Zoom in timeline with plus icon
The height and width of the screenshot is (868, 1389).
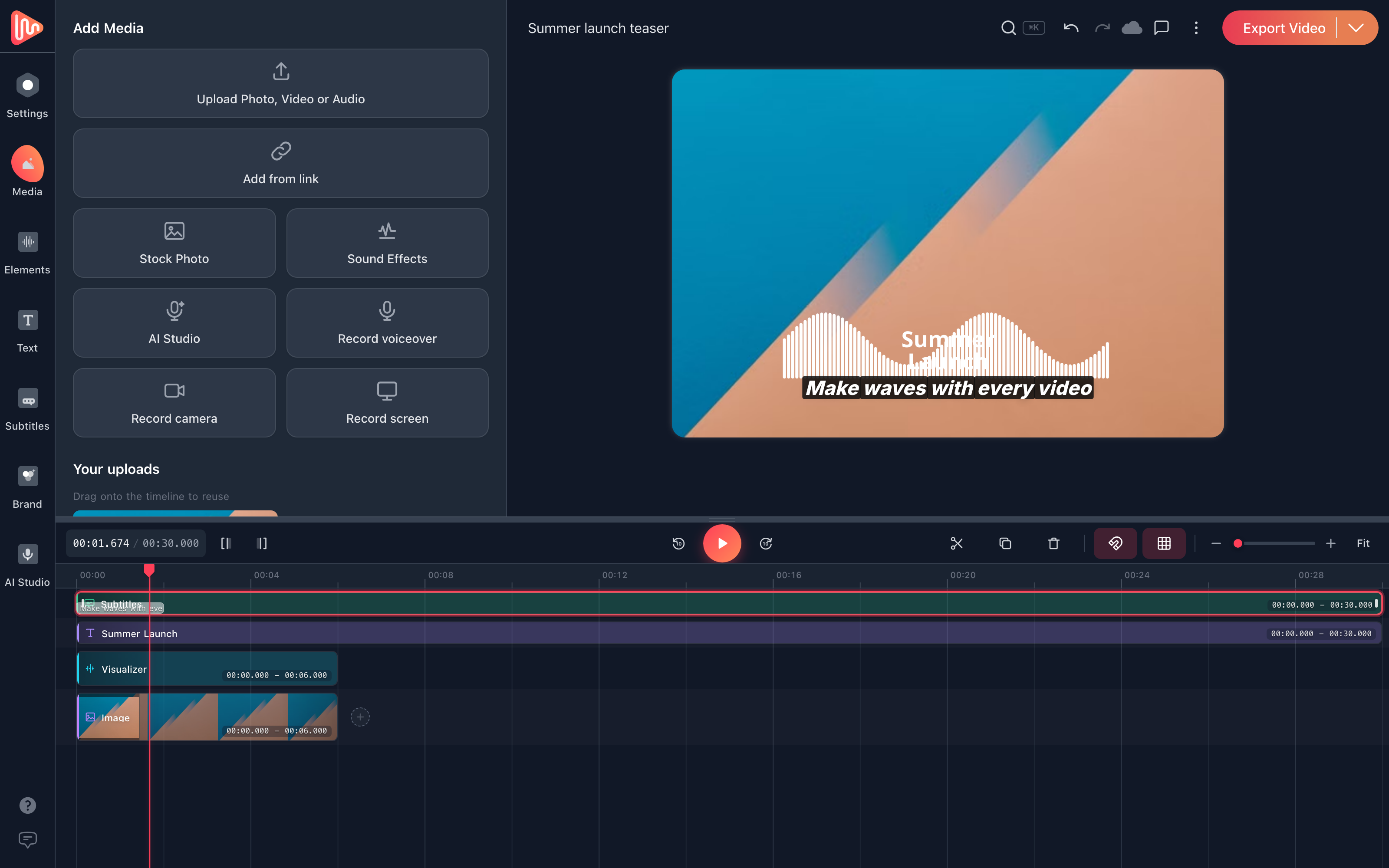[1331, 543]
